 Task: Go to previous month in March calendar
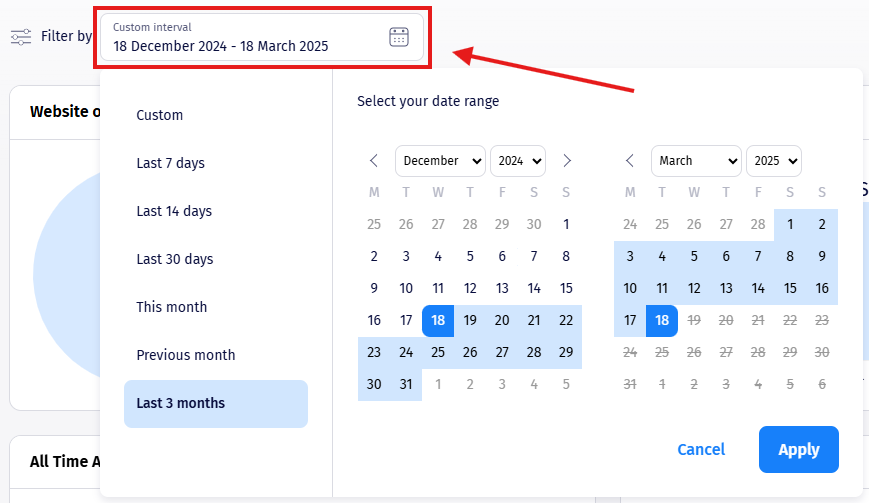[630, 160]
